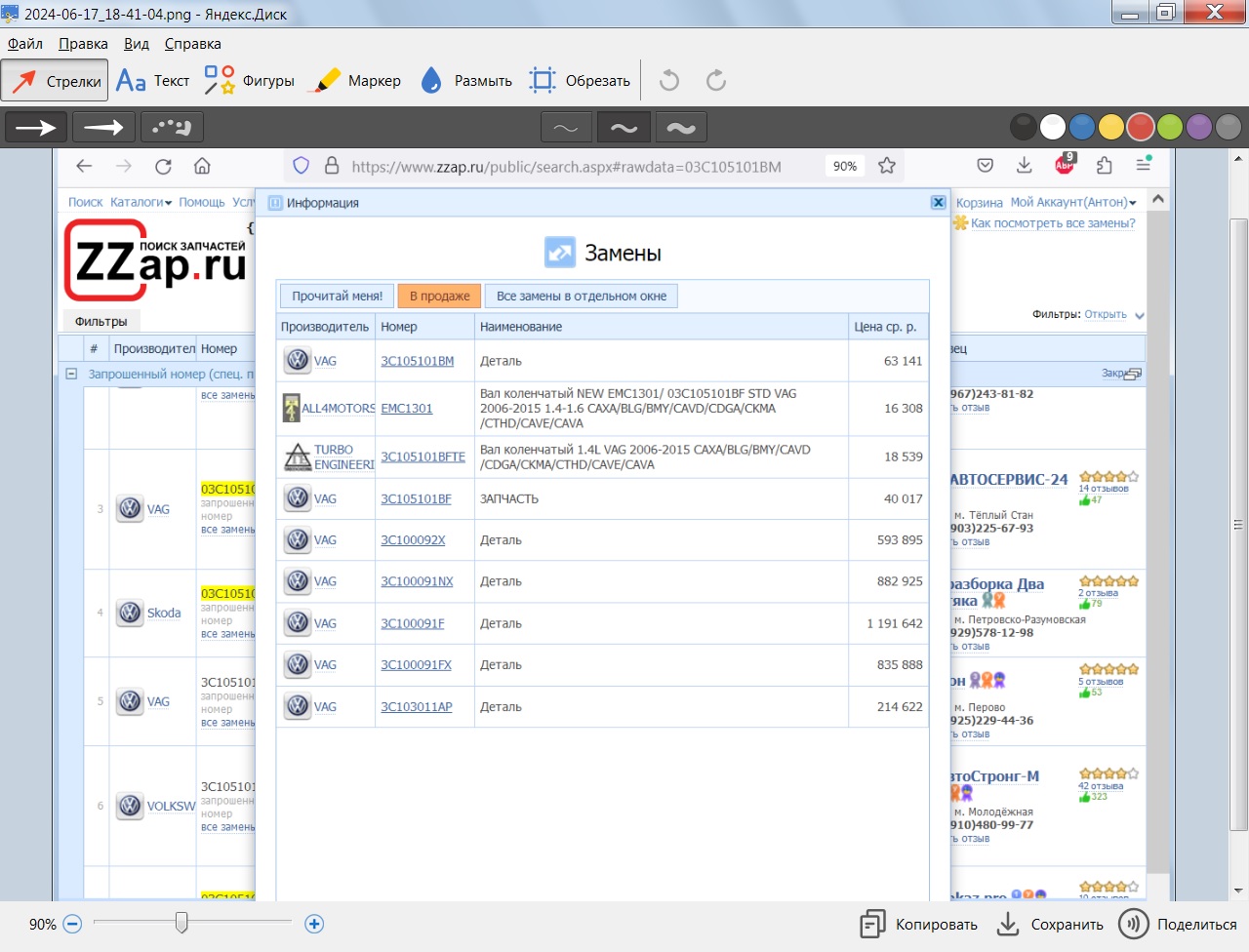
Task: Open the Файл menu
Action: 25,44
